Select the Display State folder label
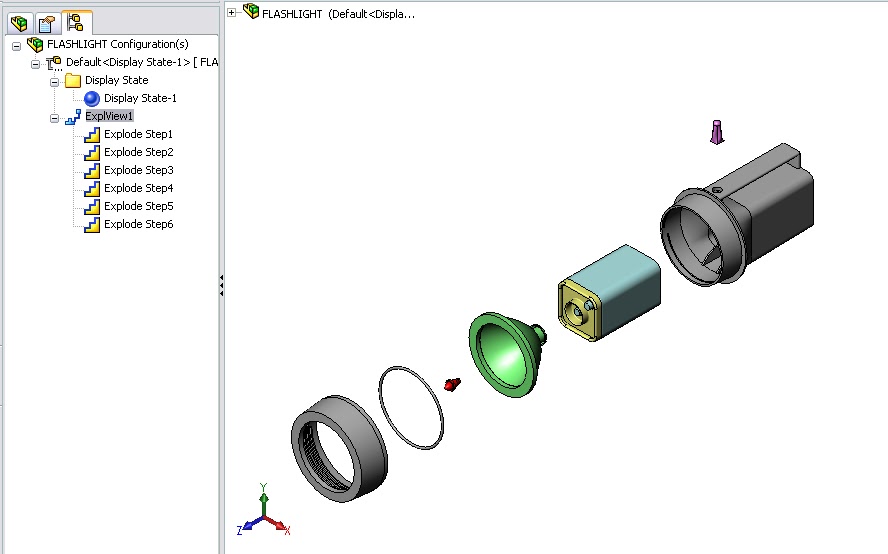 117,80
